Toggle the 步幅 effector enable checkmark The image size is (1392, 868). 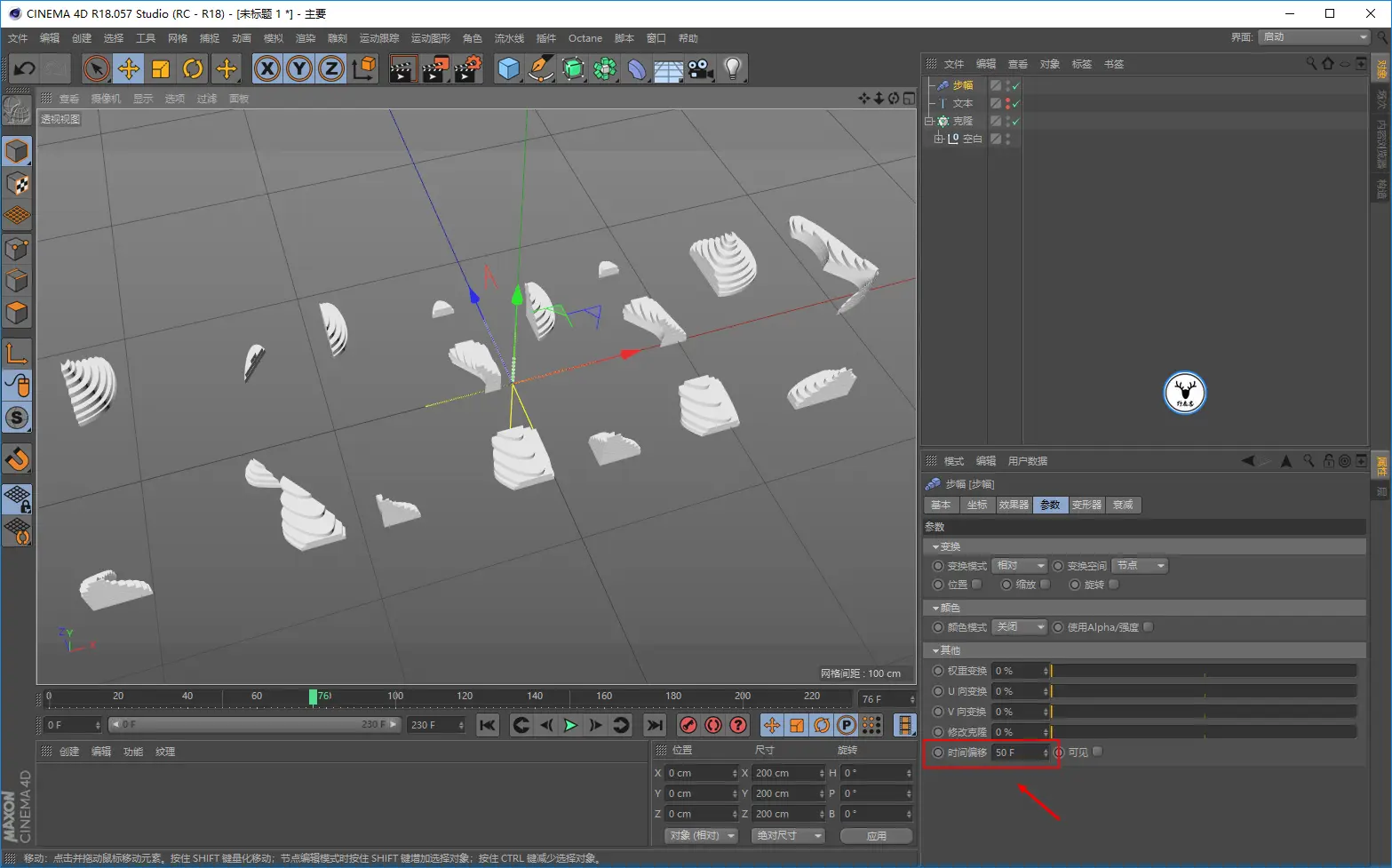[1015, 85]
